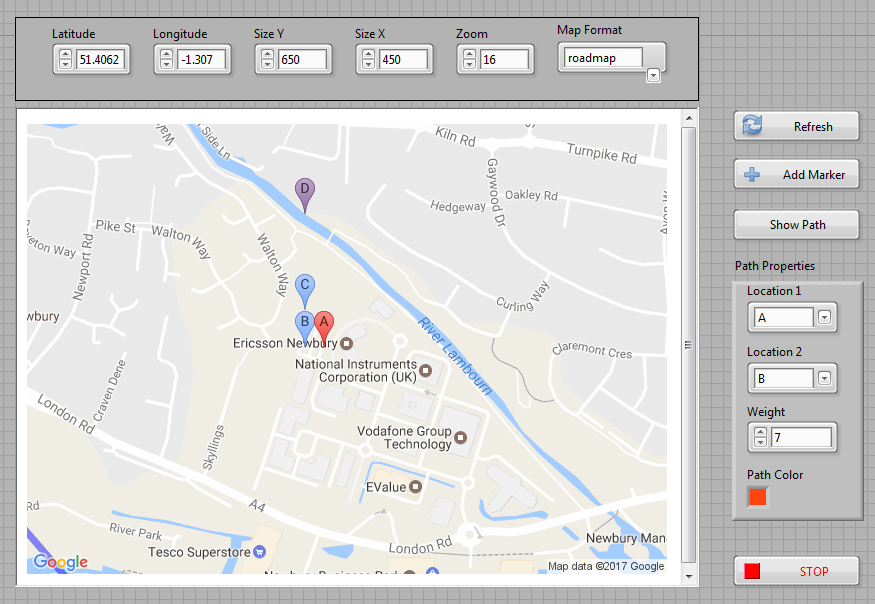Click the Zoom input field
The width and height of the screenshot is (875, 604).
[x=504, y=59]
